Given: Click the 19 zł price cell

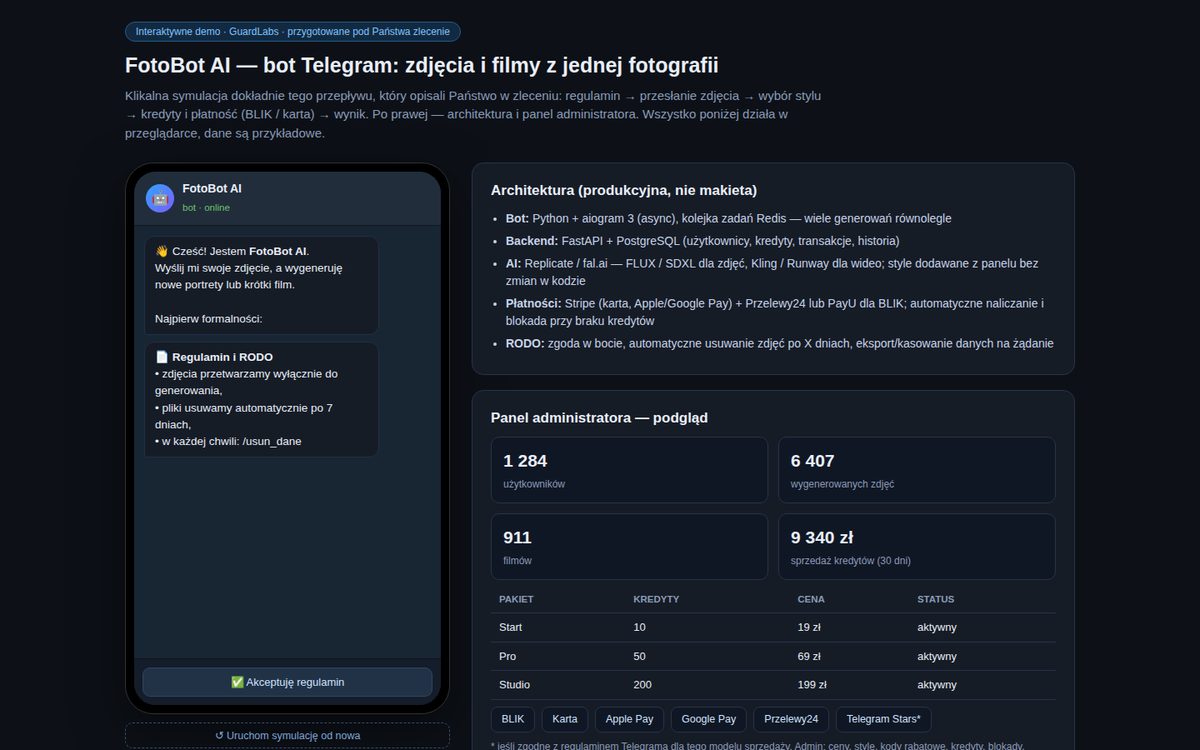Looking at the screenshot, I should coord(809,627).
